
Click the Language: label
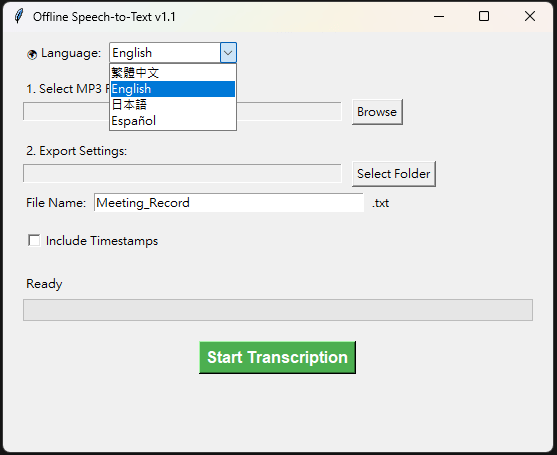pyautogui.click(x=71, y=53)
